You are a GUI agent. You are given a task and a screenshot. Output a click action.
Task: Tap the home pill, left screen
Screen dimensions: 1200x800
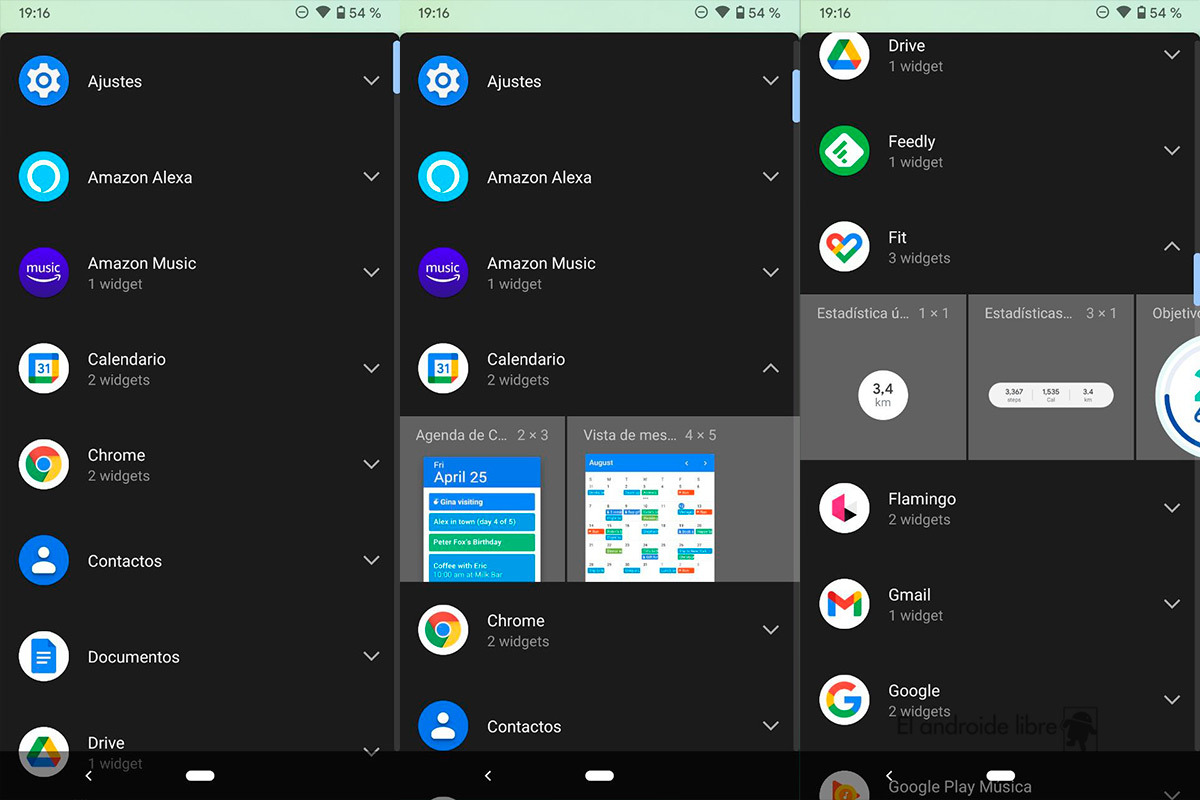200,775
